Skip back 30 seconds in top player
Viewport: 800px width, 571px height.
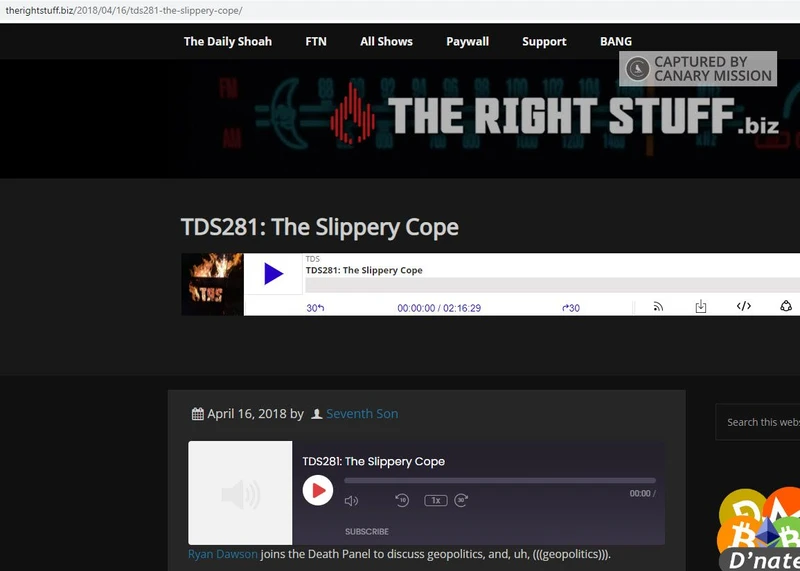[315, 308]
